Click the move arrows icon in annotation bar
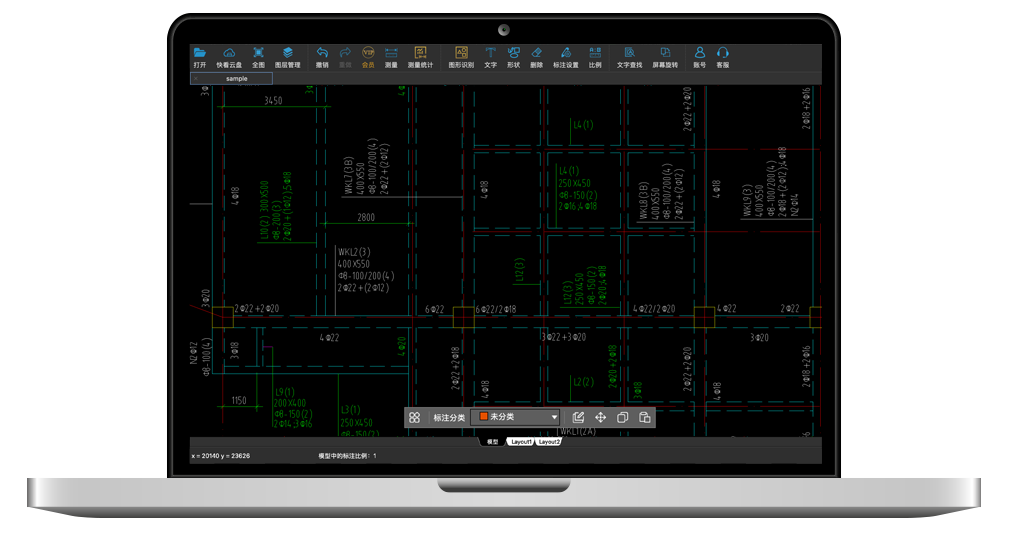This screenshot has width=1011, height=534. (x=601, y=417)
